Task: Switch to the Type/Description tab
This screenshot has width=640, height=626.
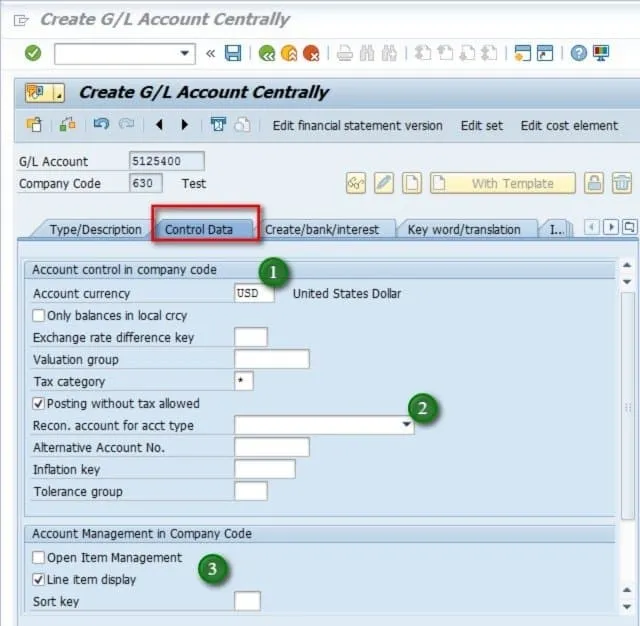Action: (x=95, y=230)
